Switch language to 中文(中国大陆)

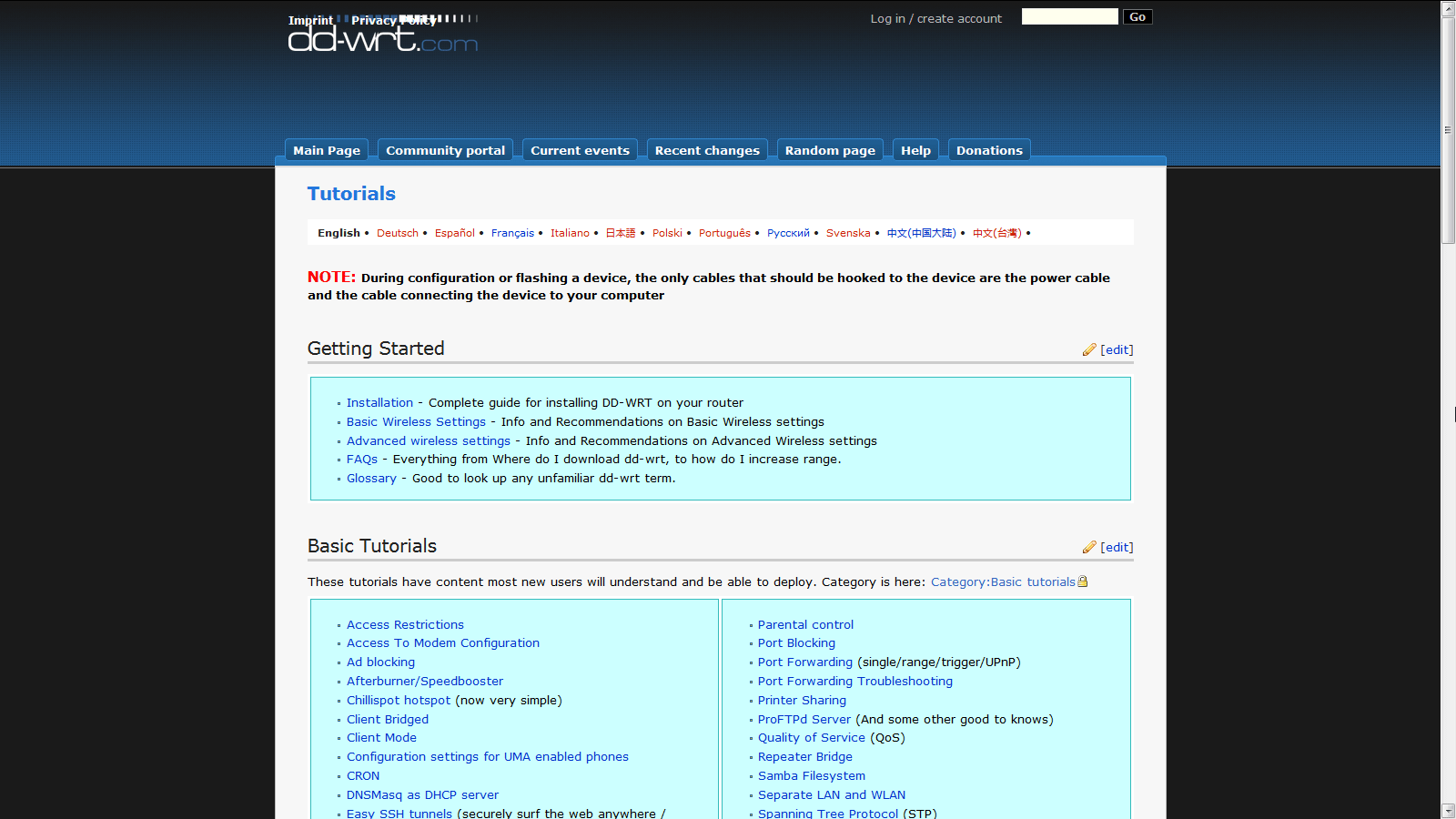point(921,233)
